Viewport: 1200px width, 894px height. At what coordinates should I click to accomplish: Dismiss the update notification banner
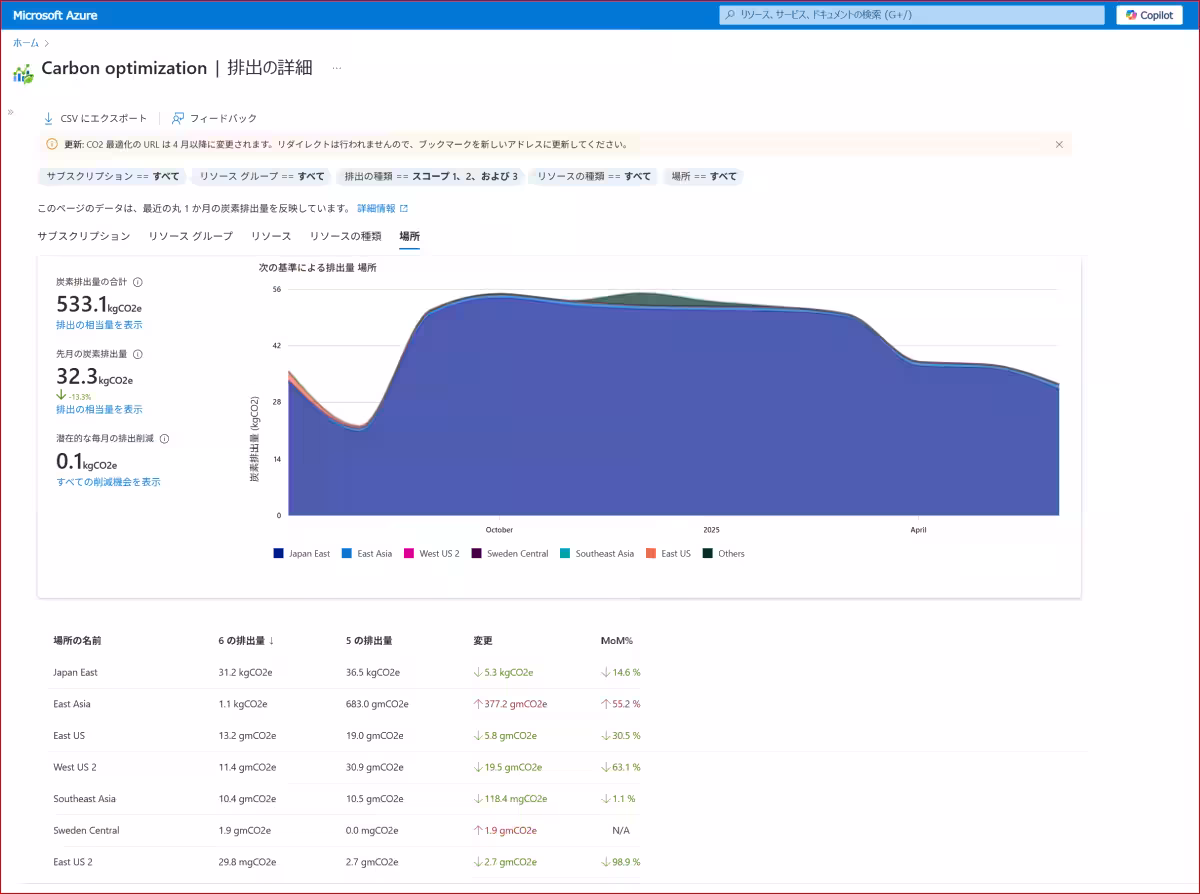click(1059, 144)
